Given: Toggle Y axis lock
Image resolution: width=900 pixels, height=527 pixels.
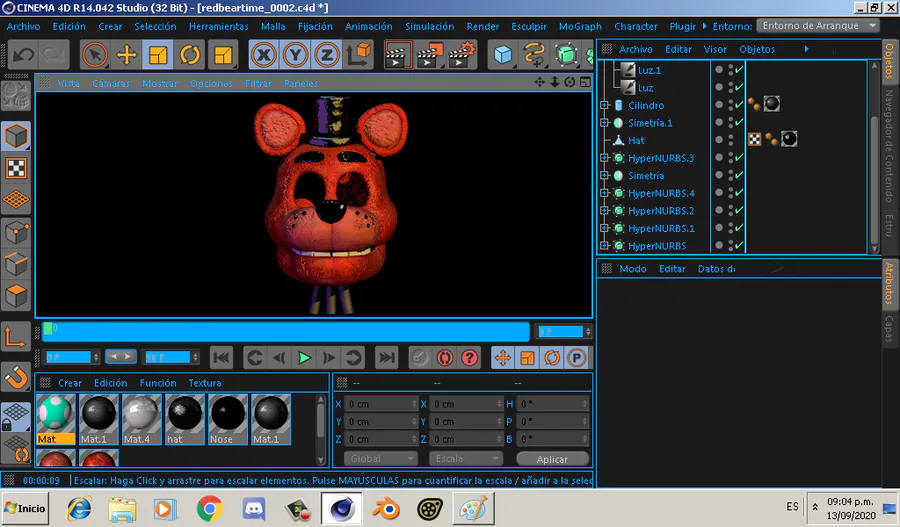Looking at the screenshot, I should [x=295, y=55].
